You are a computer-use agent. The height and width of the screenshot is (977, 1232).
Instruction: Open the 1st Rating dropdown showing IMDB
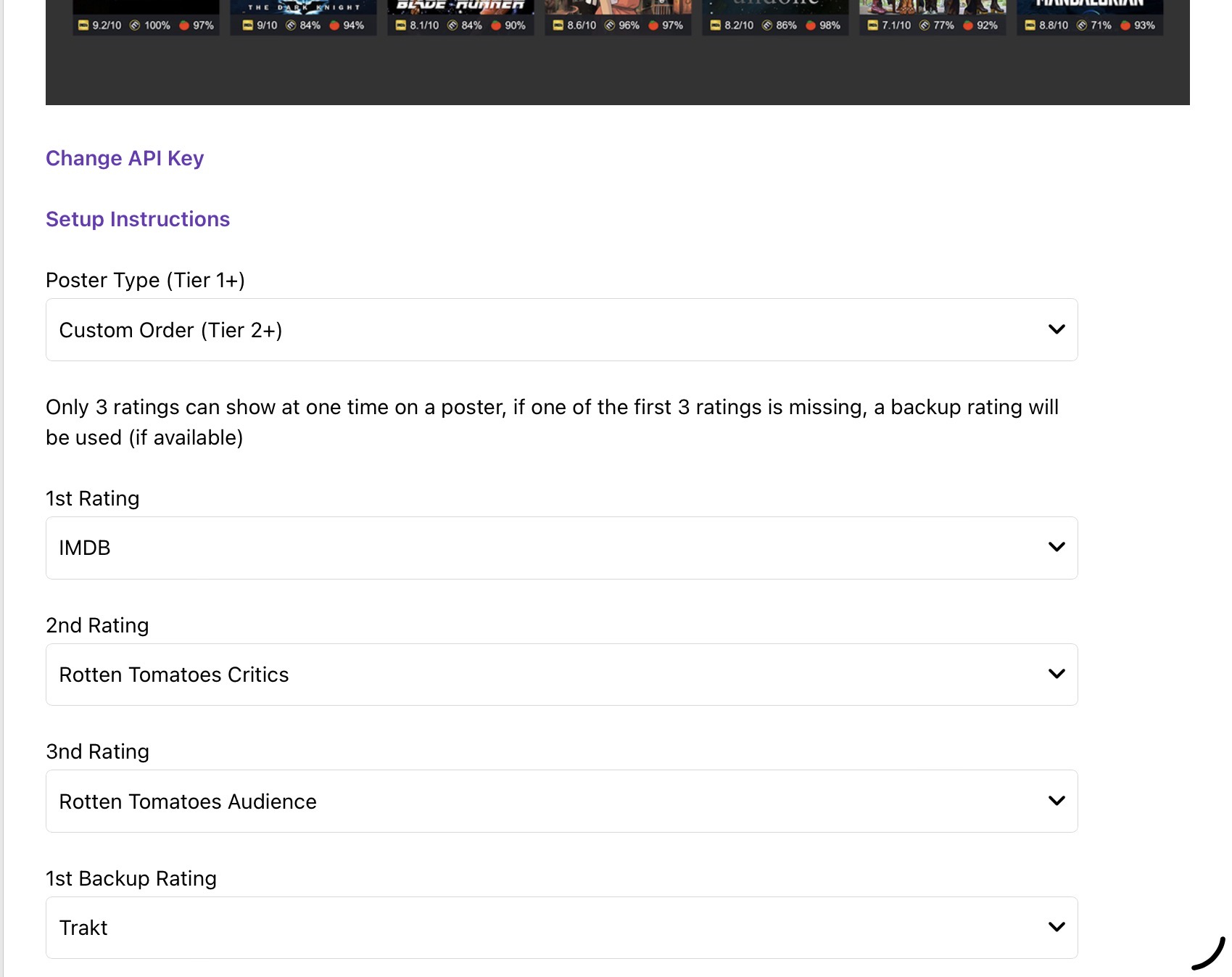[561, 548]
